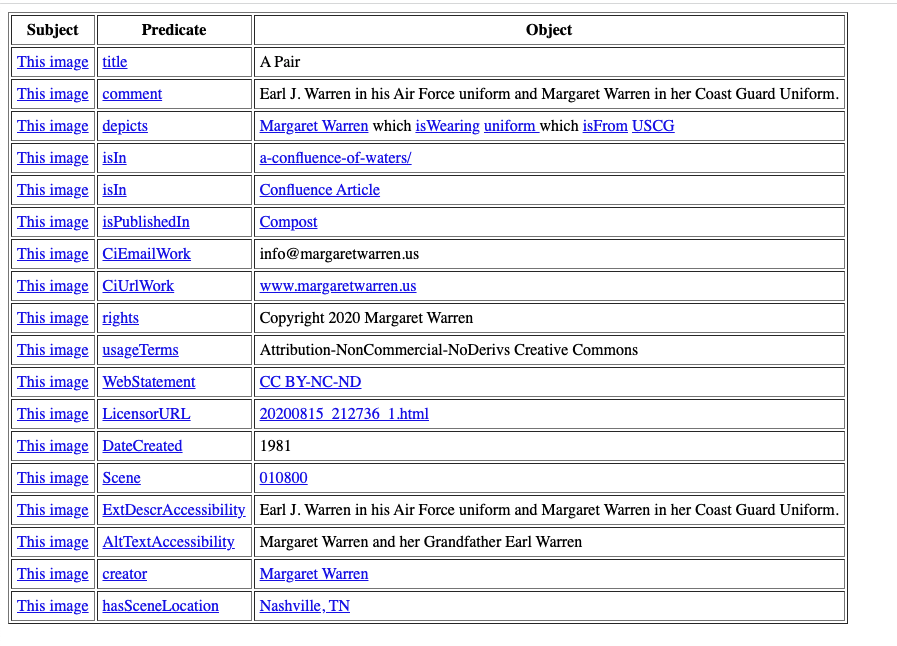Click 'This image' in the title row

pyautogui.click(x=53, y=62)
